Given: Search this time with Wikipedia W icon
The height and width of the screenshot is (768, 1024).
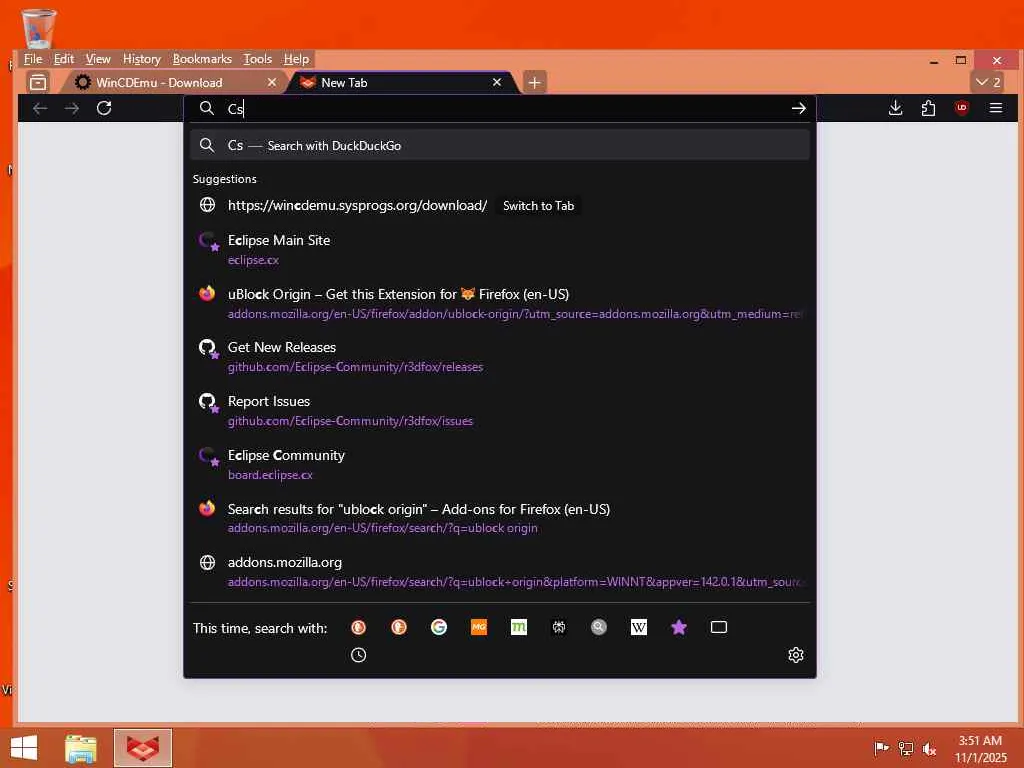Looking at the screenshot, I should click(639, 627).
